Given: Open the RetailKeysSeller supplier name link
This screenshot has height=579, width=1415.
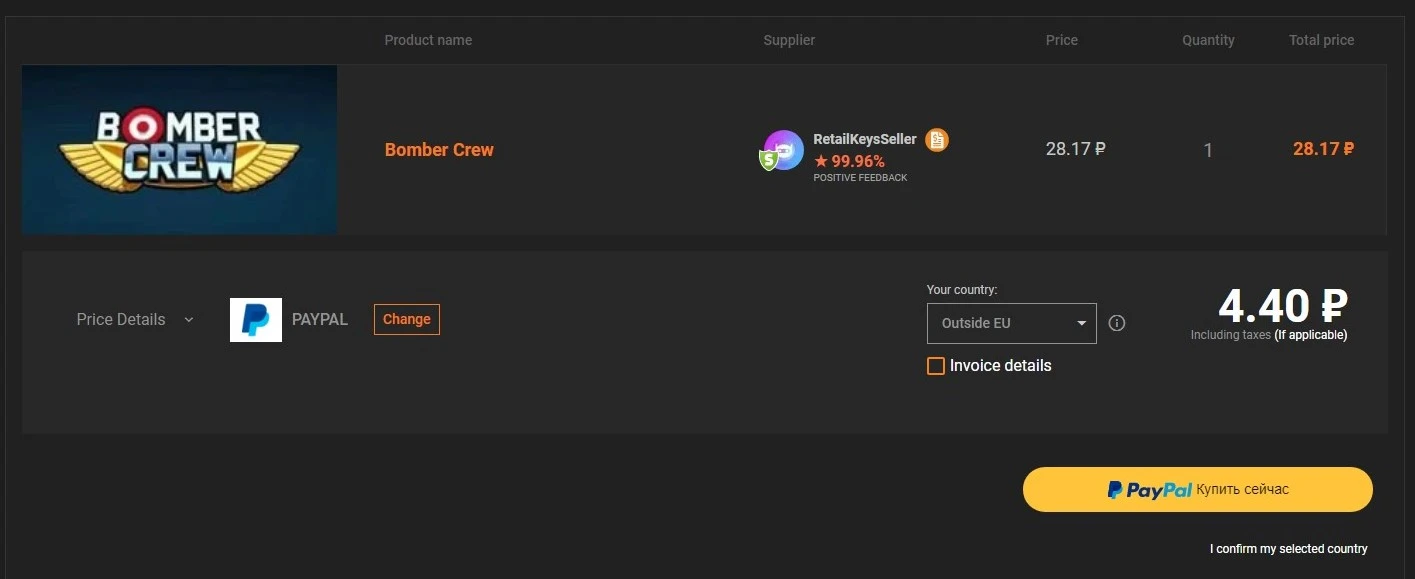Looking at the screenshot, I should coord(865,139).
